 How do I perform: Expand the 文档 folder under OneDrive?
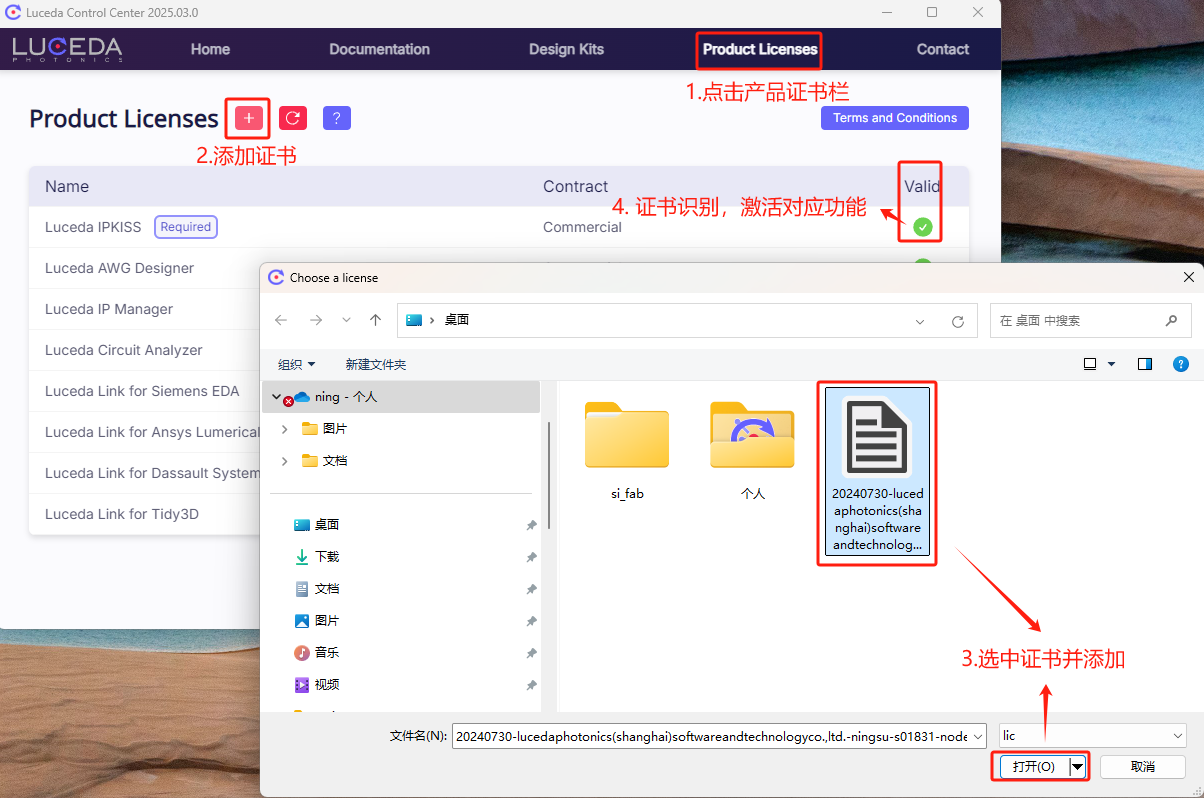click(x=285, y=460)
